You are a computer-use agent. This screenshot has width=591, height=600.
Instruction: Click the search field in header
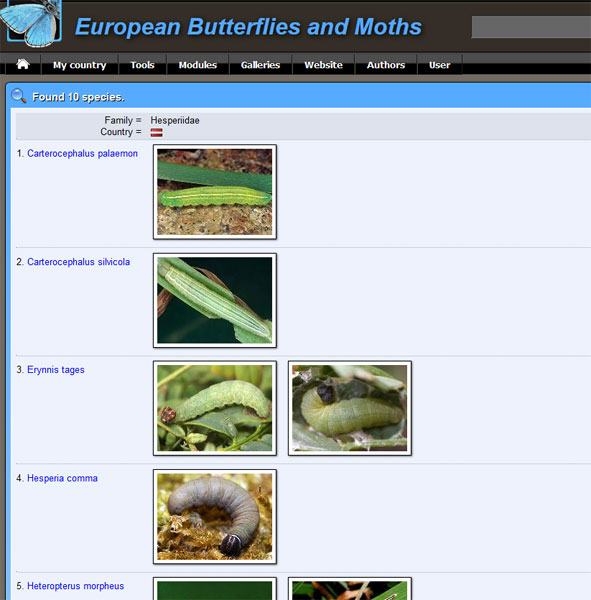pyautogui.click(x=531, y=27)
